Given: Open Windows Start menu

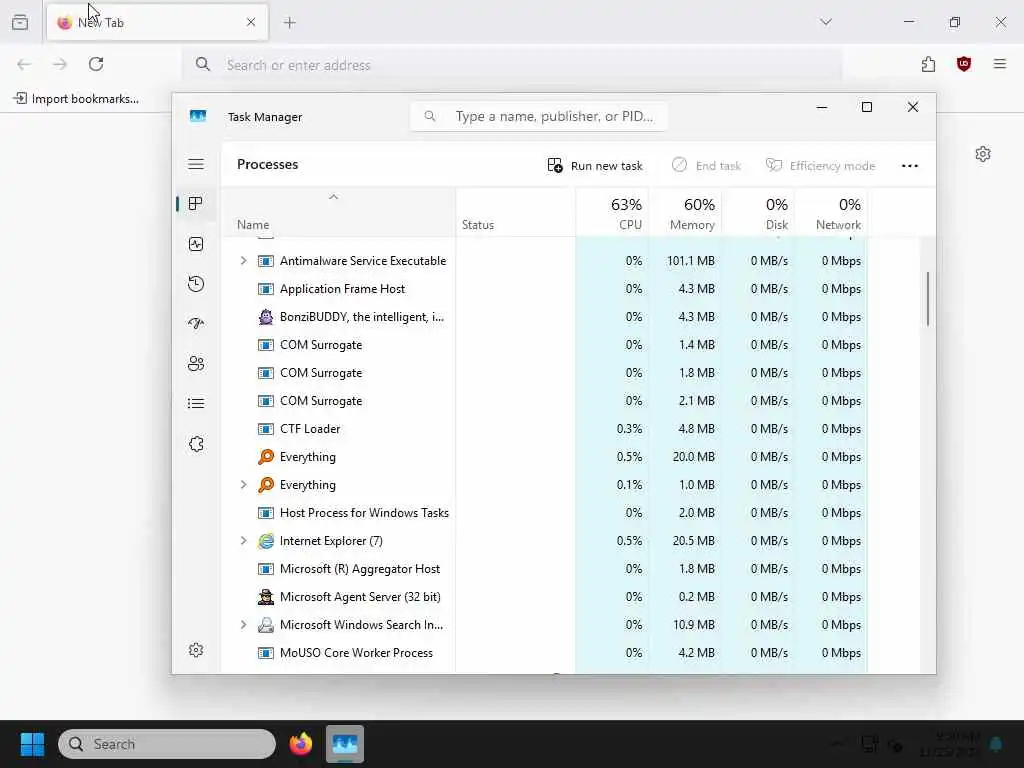Looking at the screenshot, I should tap(32, 744).
